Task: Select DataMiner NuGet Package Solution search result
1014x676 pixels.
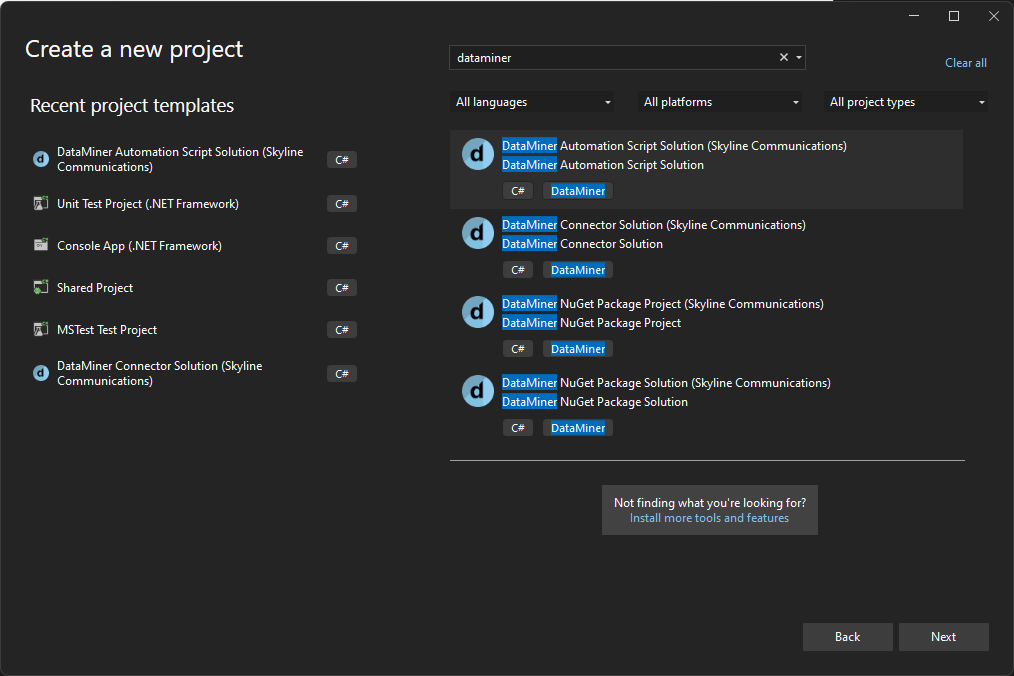Action: (706, 406)
